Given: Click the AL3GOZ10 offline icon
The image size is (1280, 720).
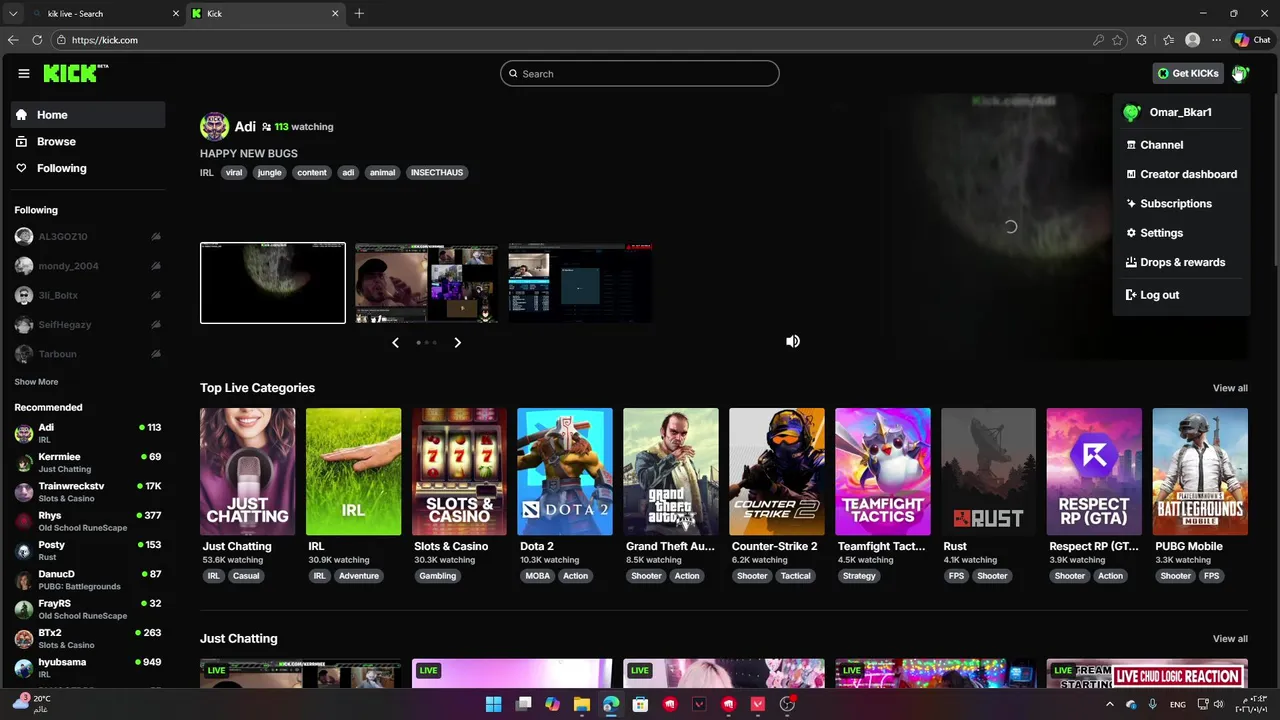Looking at the screenshot, I should coord(156,237).
